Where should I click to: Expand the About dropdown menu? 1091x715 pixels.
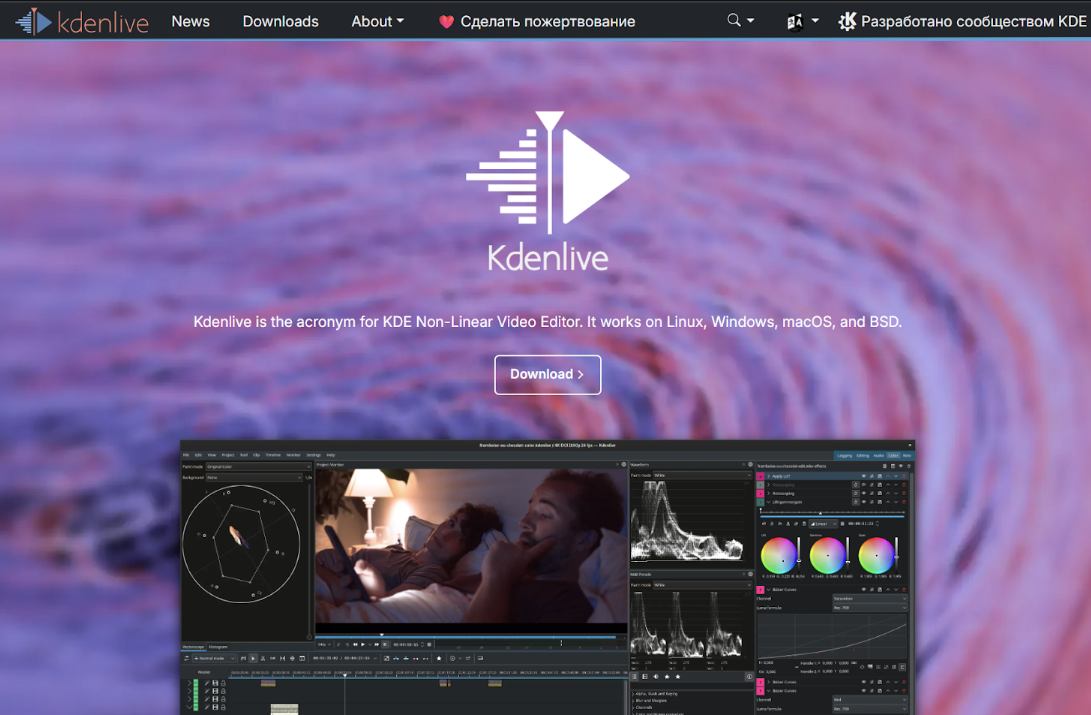(377, 22)
